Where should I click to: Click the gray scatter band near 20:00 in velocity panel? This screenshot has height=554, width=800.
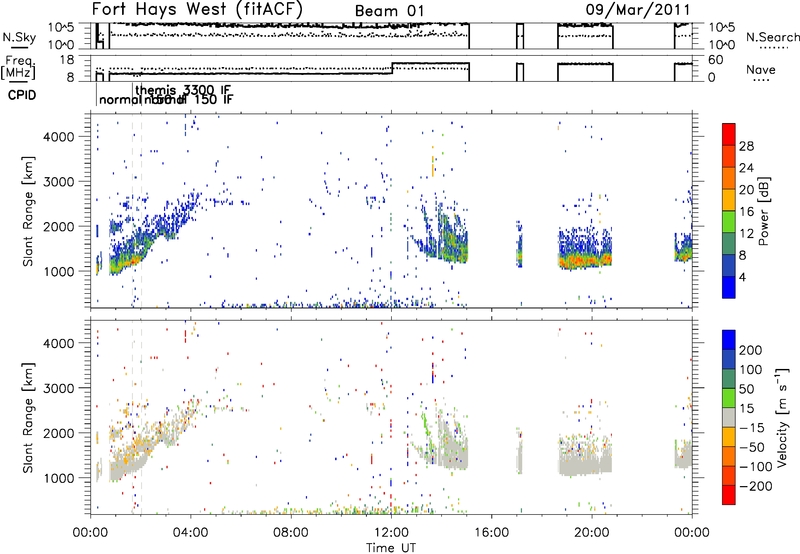pos(585,464)
